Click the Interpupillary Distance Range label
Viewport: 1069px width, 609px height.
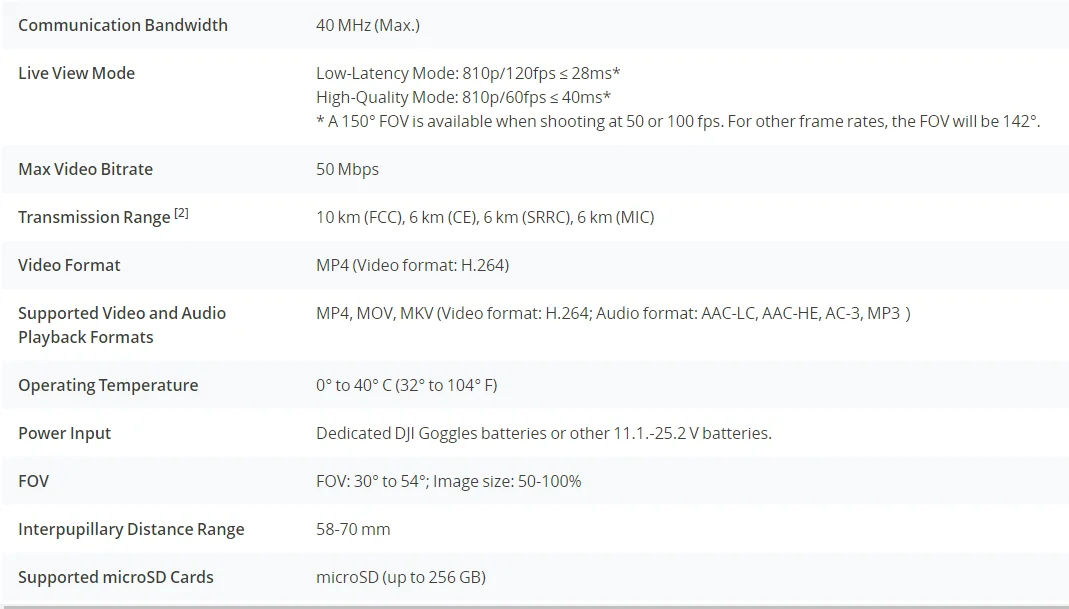coord(131,529)
